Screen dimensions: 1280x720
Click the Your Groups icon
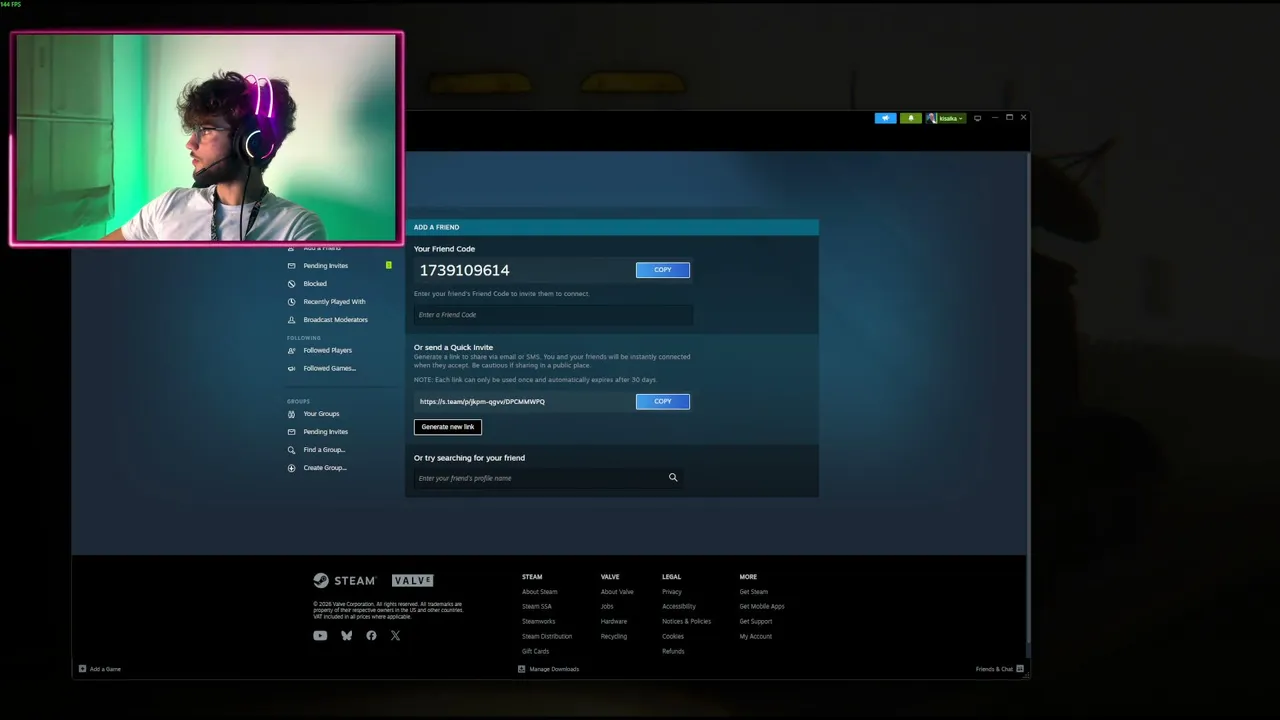click(x=292, y=414)
